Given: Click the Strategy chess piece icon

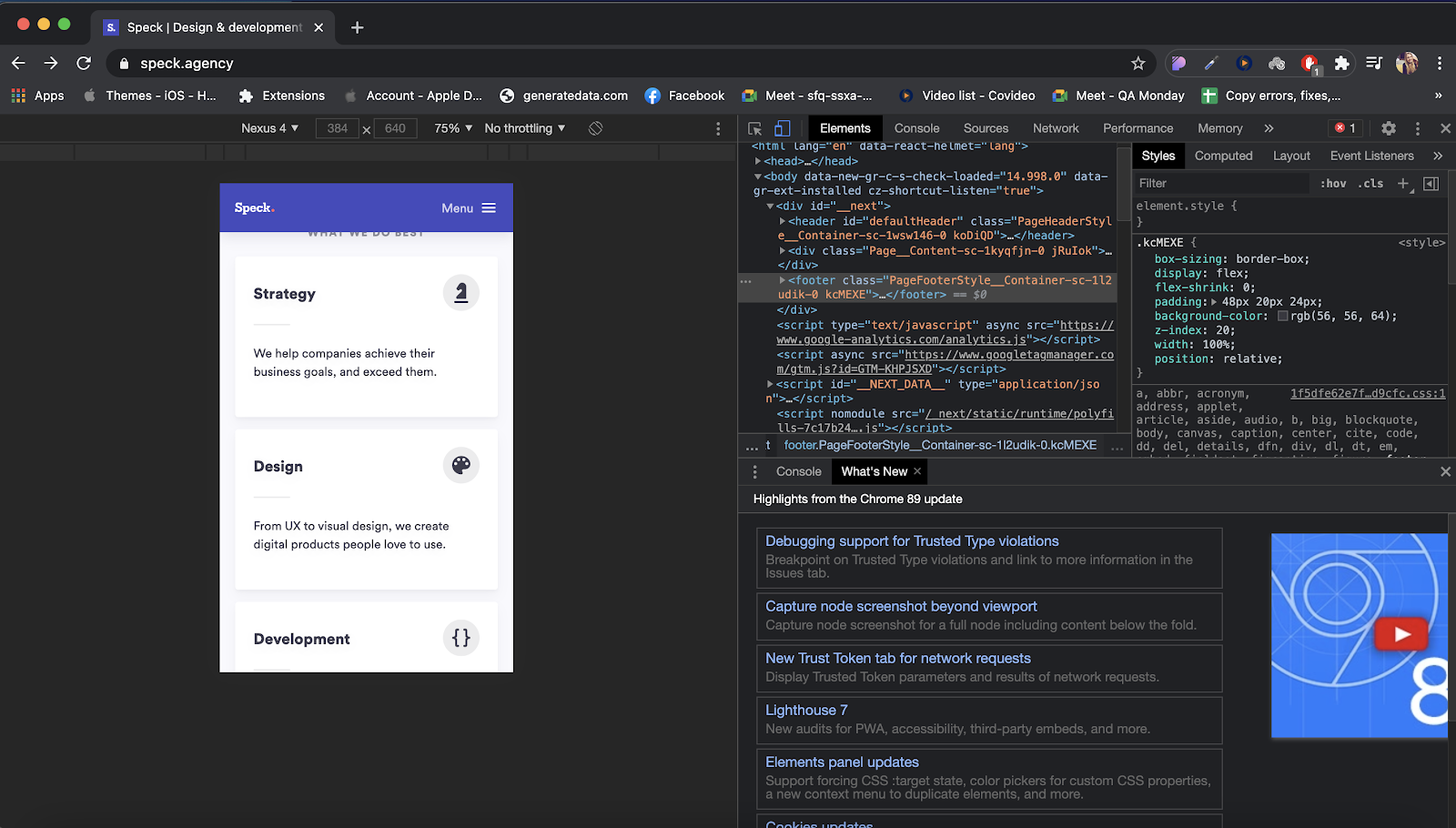Looking at the screenshot, I should pos(461,293).
